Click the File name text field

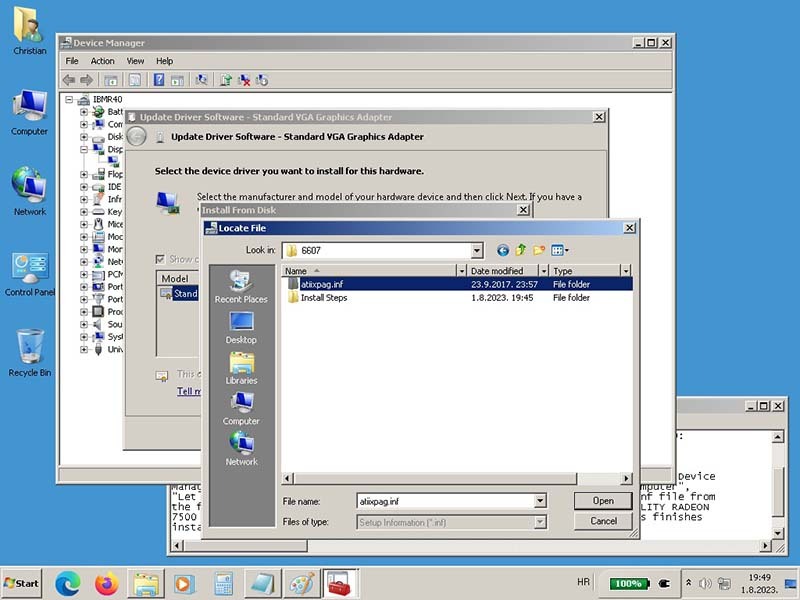[444, 501]
